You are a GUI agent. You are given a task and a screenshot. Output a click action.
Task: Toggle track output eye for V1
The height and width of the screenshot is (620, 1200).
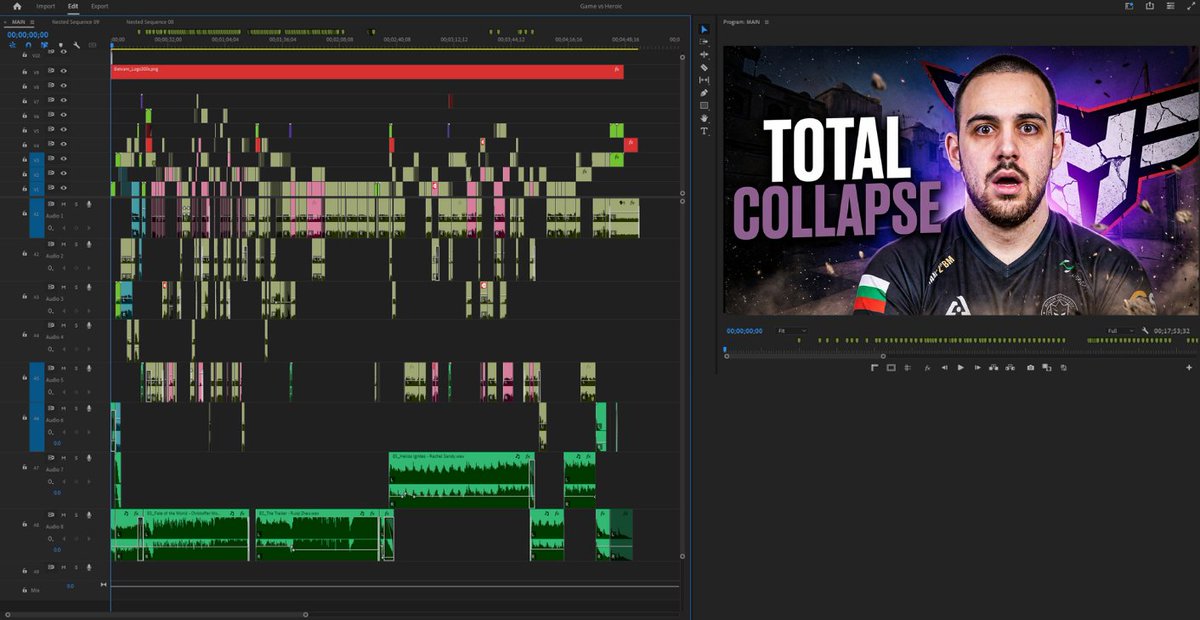[x=63, y=188]
